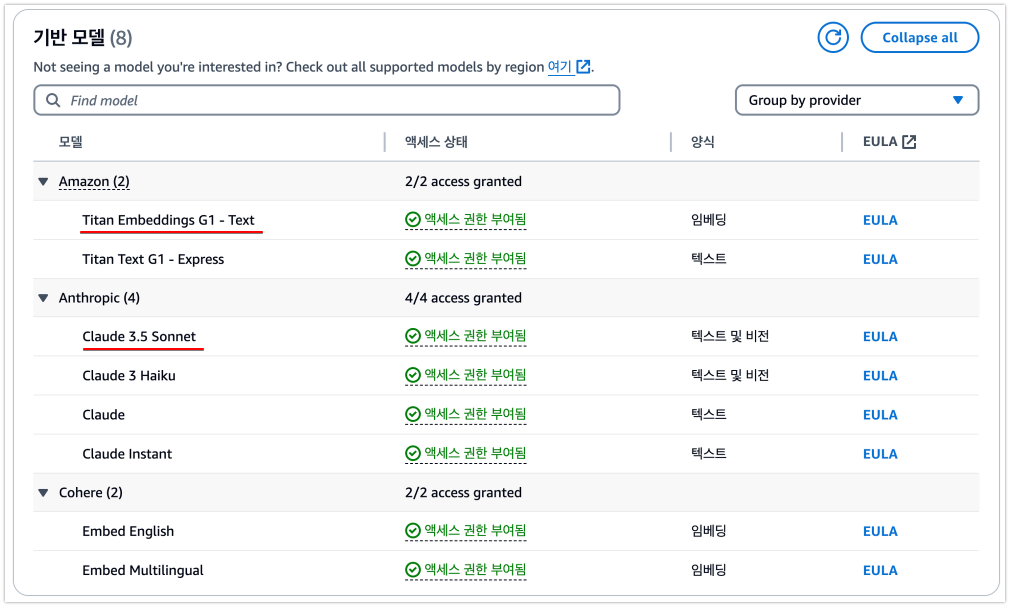Open the EULA link for Embed Multilingual
The height and width of the screenshot is (607, 1010).
click(880, 570)
